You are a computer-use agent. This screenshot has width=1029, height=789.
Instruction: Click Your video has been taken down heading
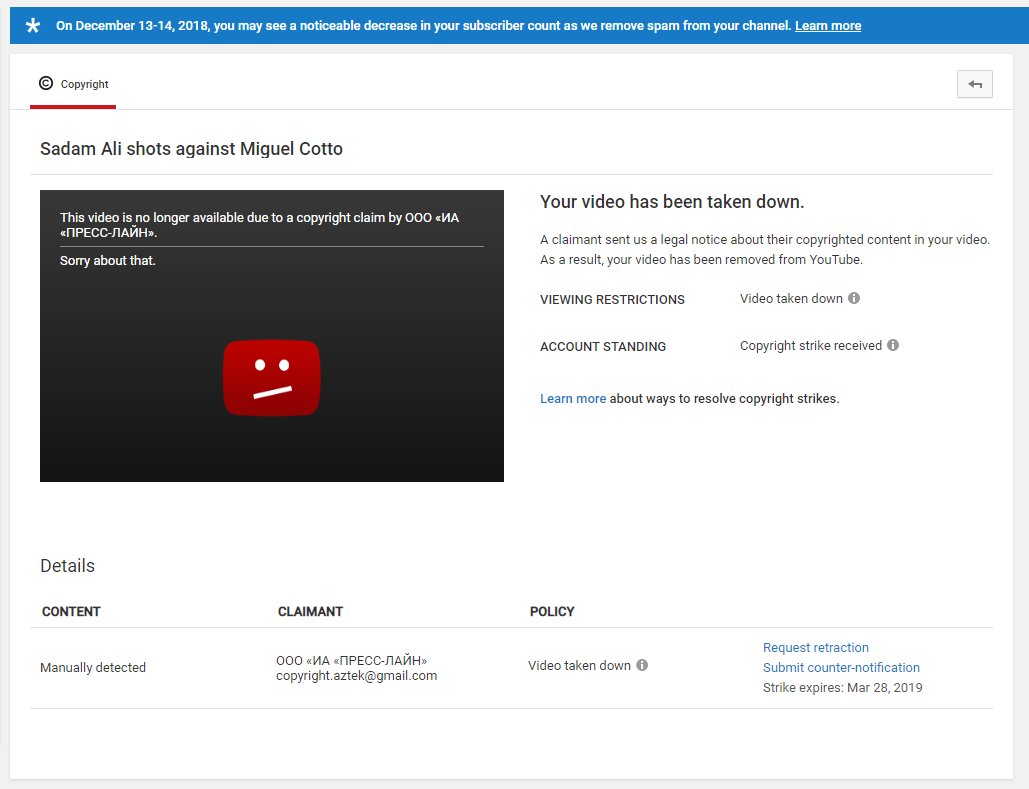(672, 202)
